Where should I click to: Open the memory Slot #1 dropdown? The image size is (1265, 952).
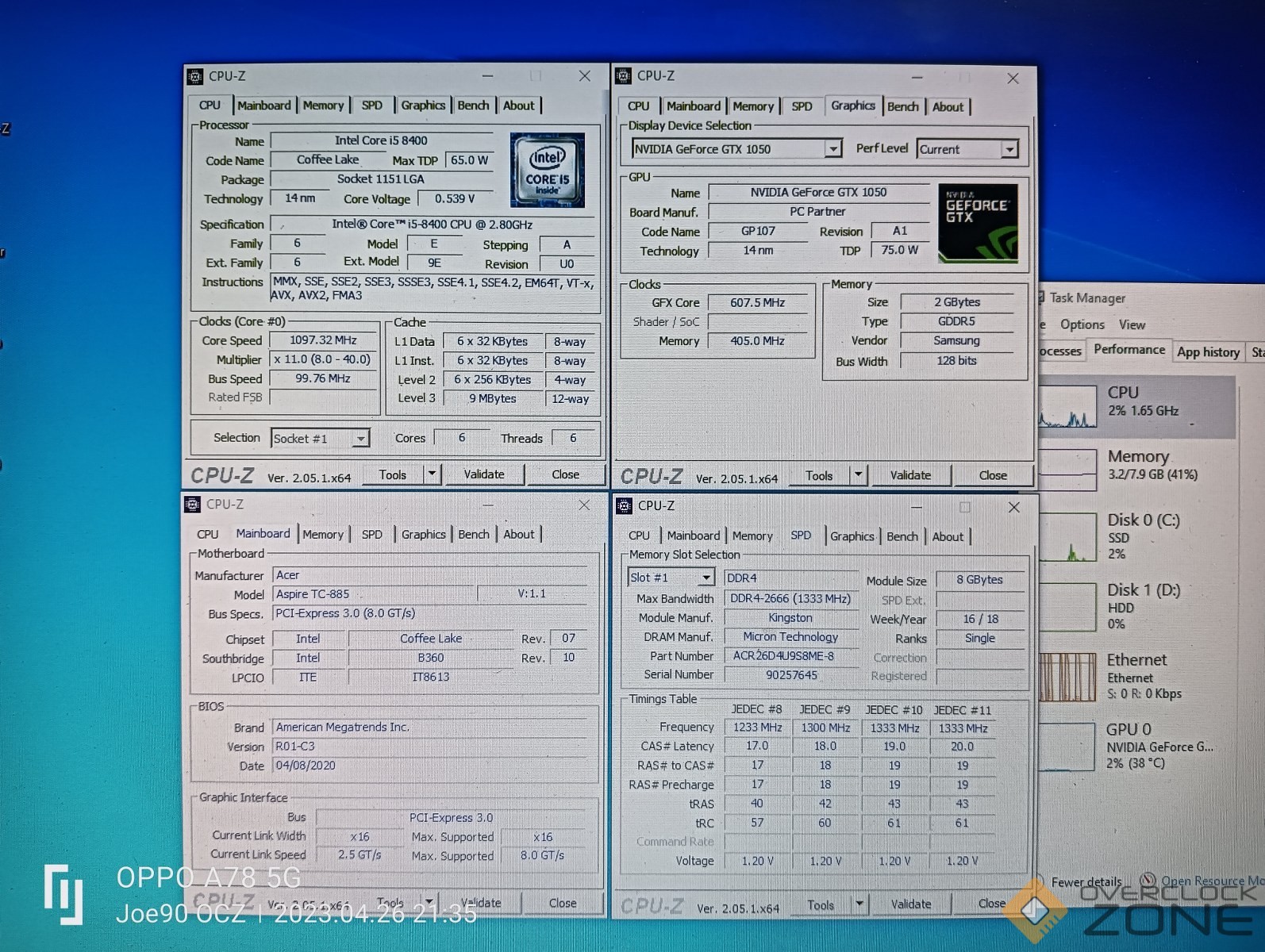pos(706,578)
